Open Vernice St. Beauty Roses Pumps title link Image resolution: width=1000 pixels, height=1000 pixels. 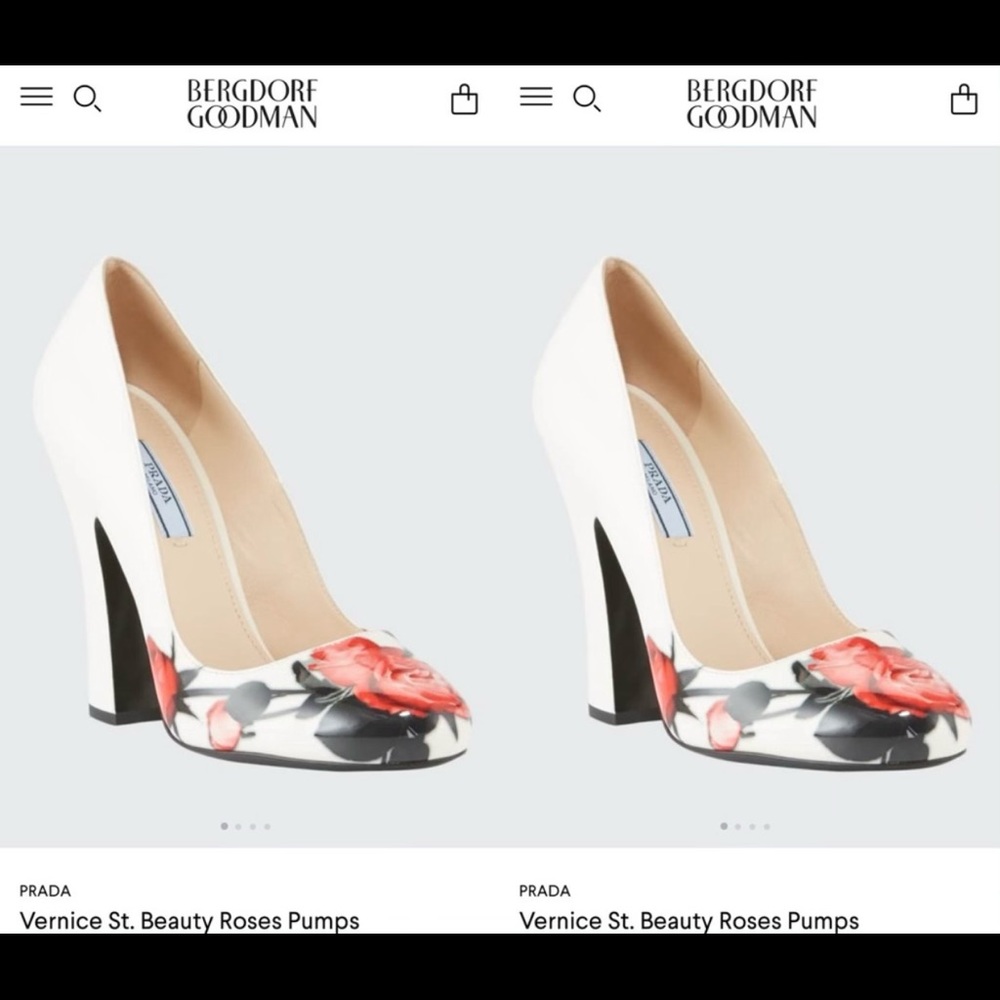[192, 921]
